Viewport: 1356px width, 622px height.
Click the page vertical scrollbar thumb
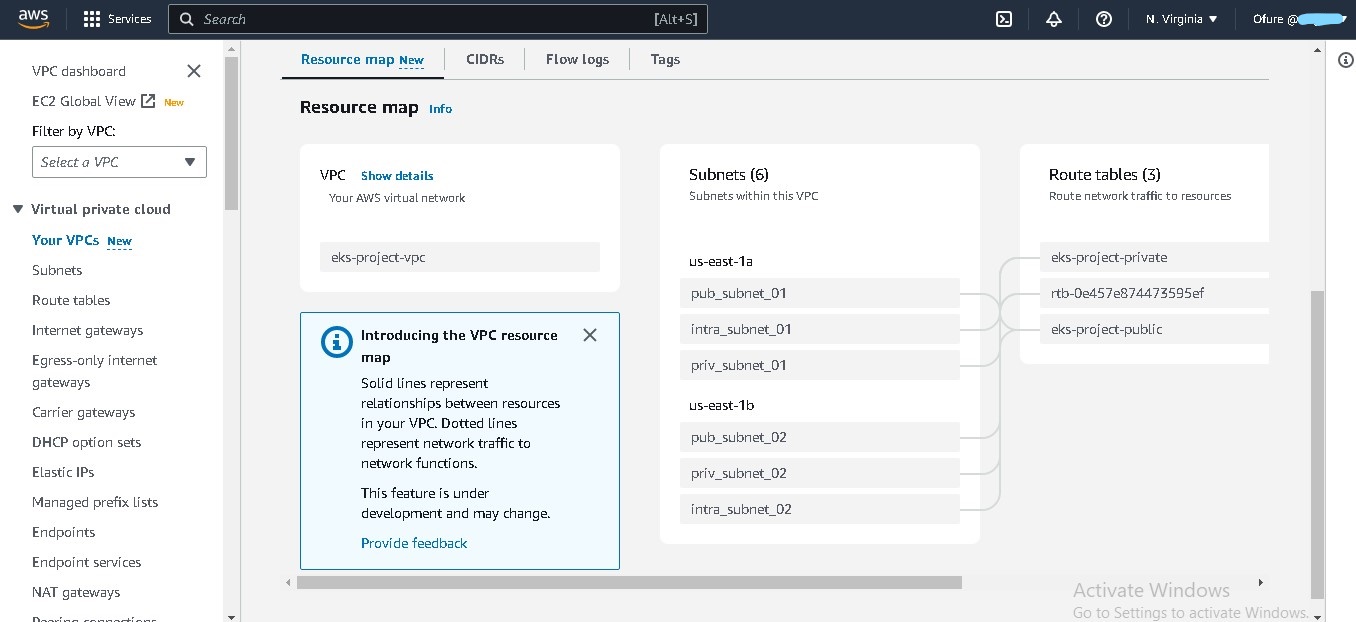pos(1317,444)
